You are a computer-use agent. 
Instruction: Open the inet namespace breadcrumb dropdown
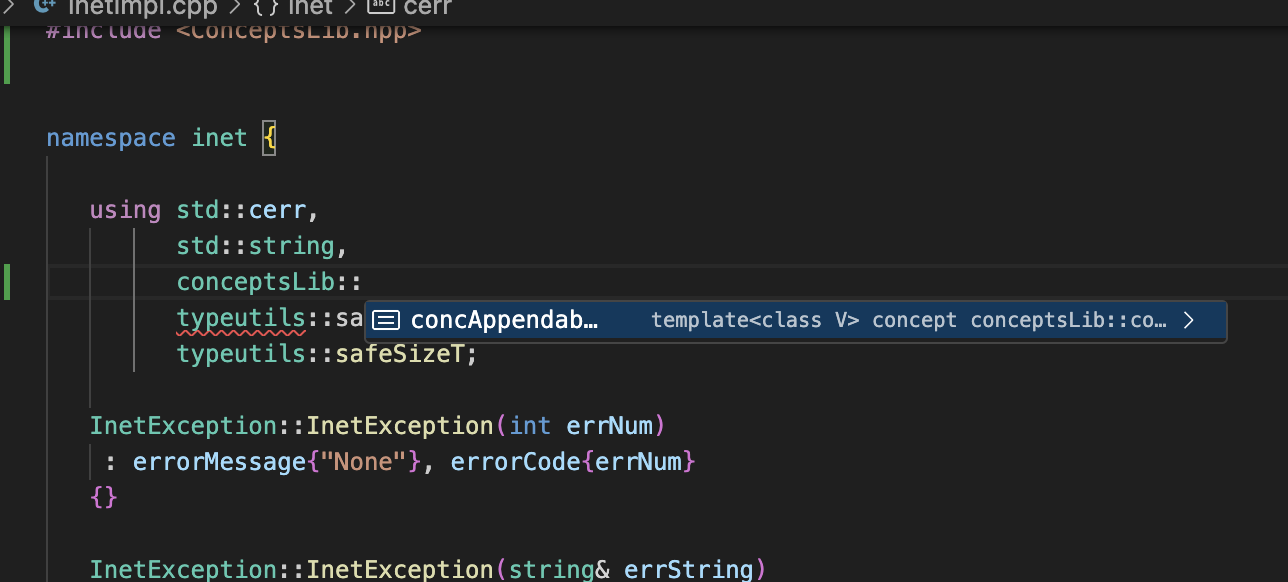[x=310, y=7]
